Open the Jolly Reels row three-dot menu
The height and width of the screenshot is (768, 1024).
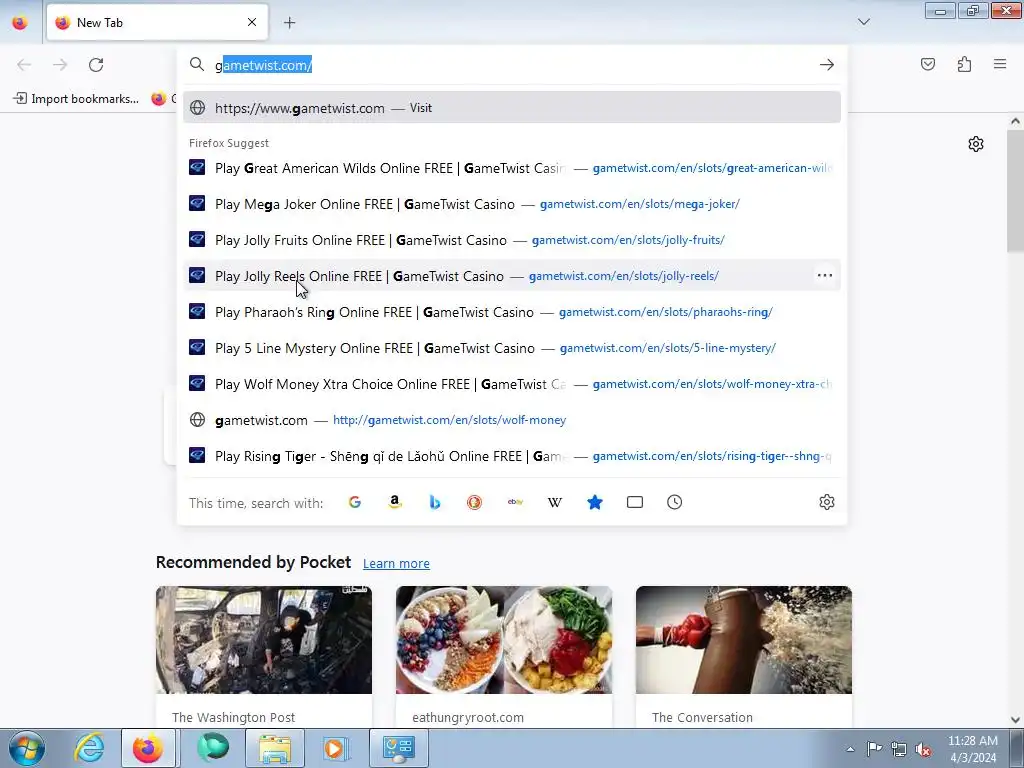[x=825, y=276]
